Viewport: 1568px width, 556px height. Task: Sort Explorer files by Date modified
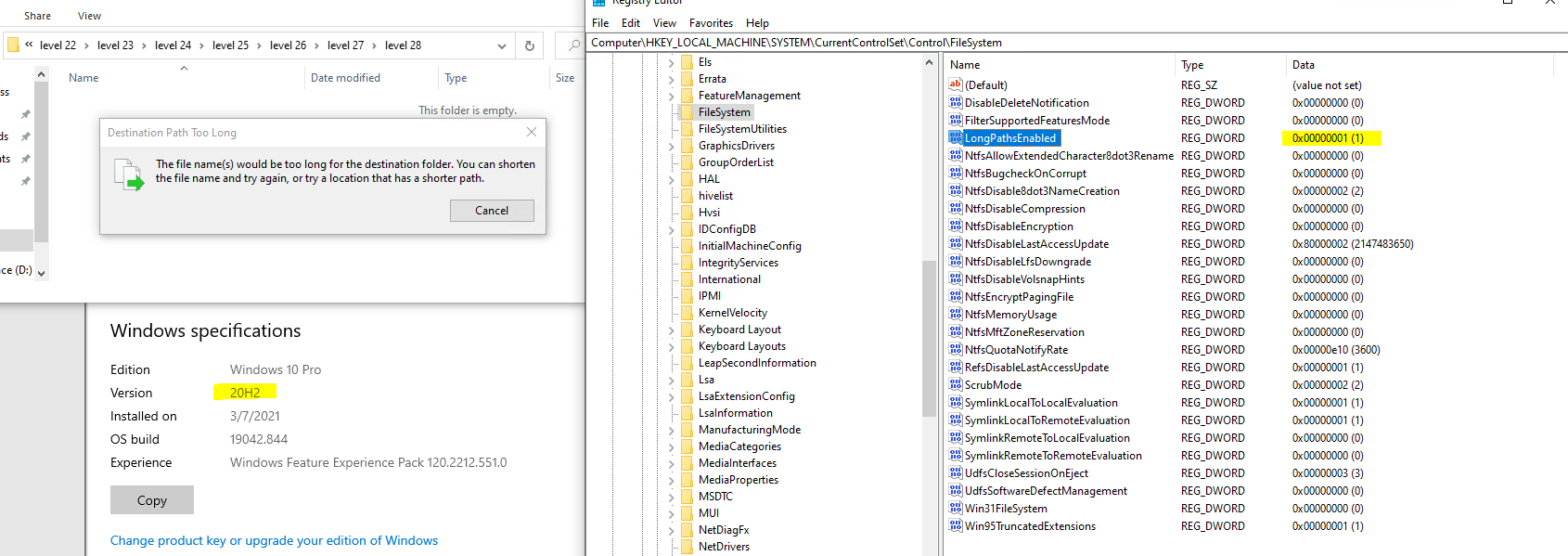pos(345,78)
